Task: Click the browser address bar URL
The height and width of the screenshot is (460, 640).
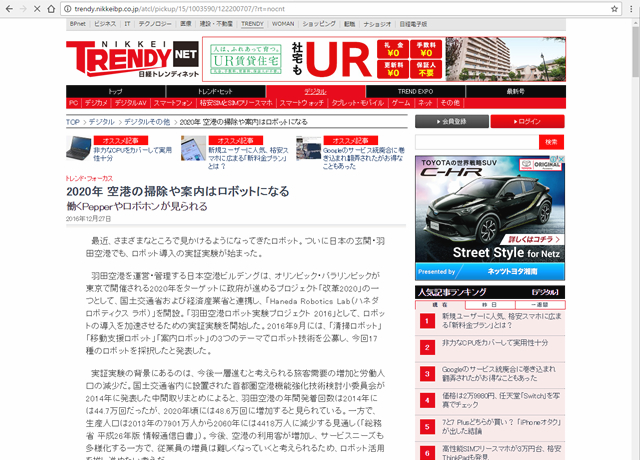Action: (200, 7)
